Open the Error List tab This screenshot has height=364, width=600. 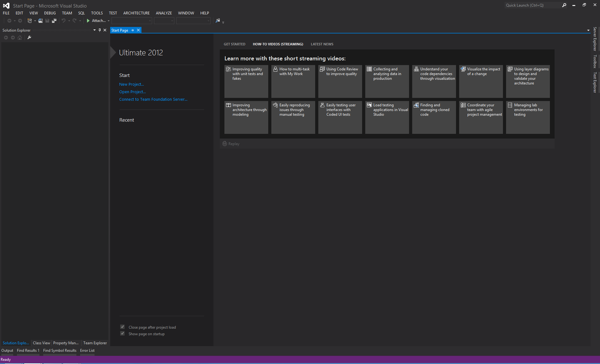click(x=87, y=351)
